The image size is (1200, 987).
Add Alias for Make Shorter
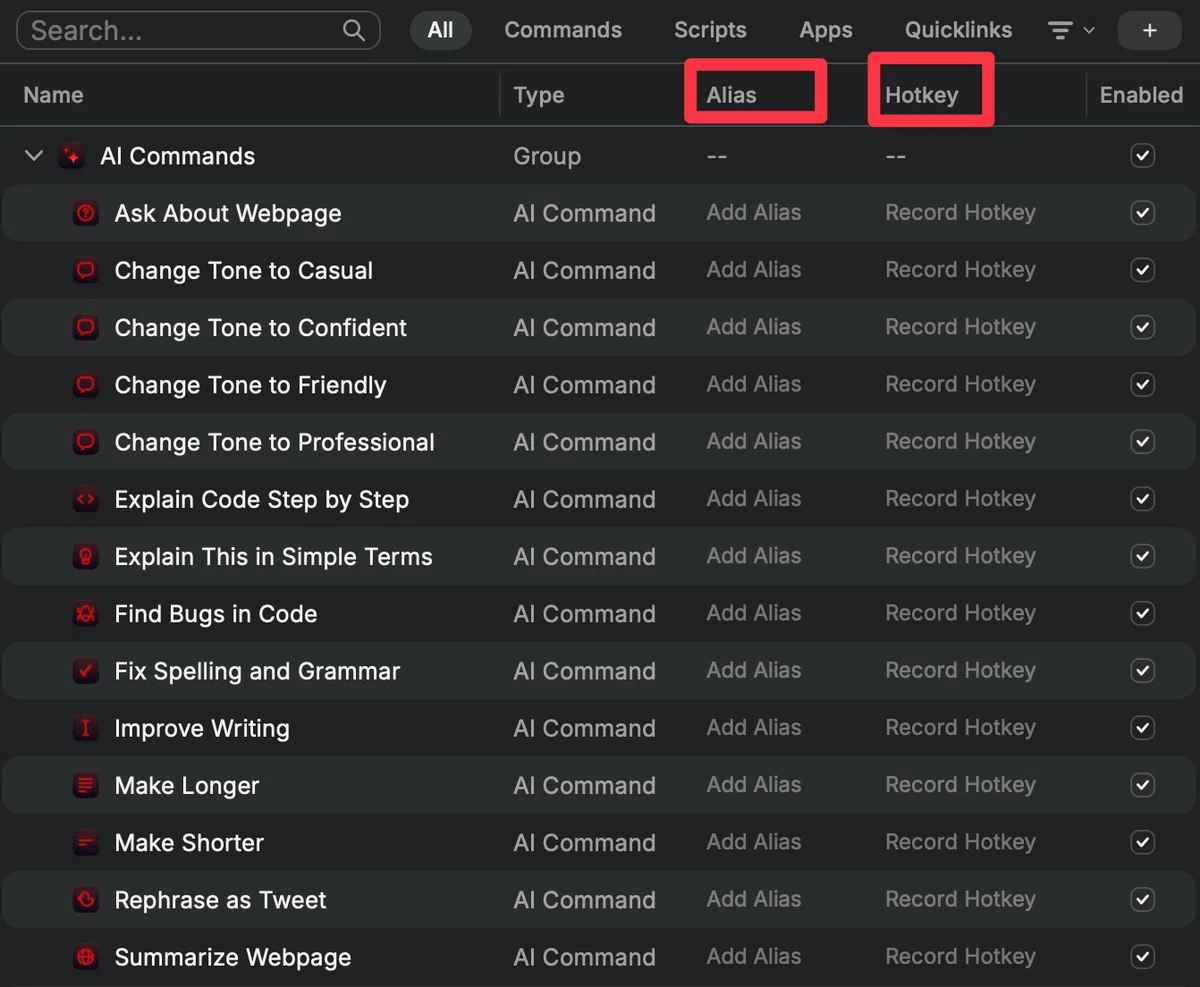click(754, 842)
